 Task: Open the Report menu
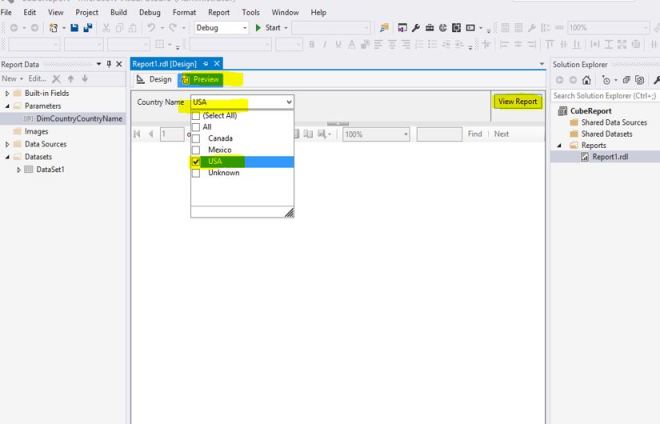[x=218, y=12]
